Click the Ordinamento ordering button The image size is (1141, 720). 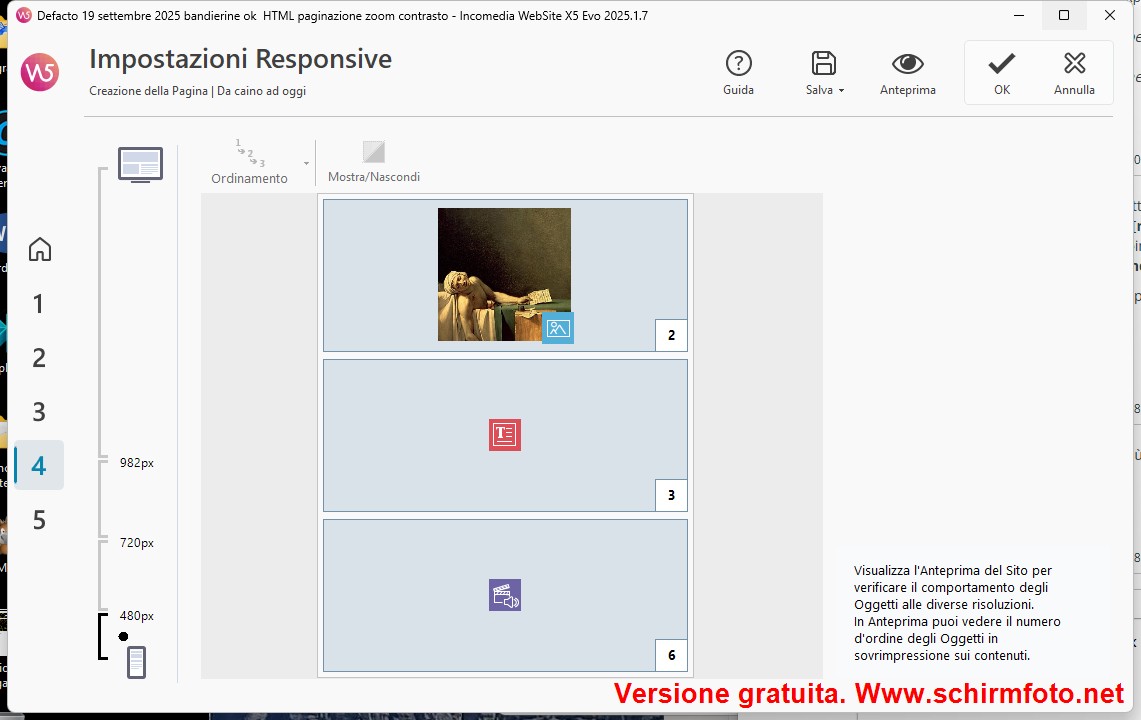coord(249,162)
